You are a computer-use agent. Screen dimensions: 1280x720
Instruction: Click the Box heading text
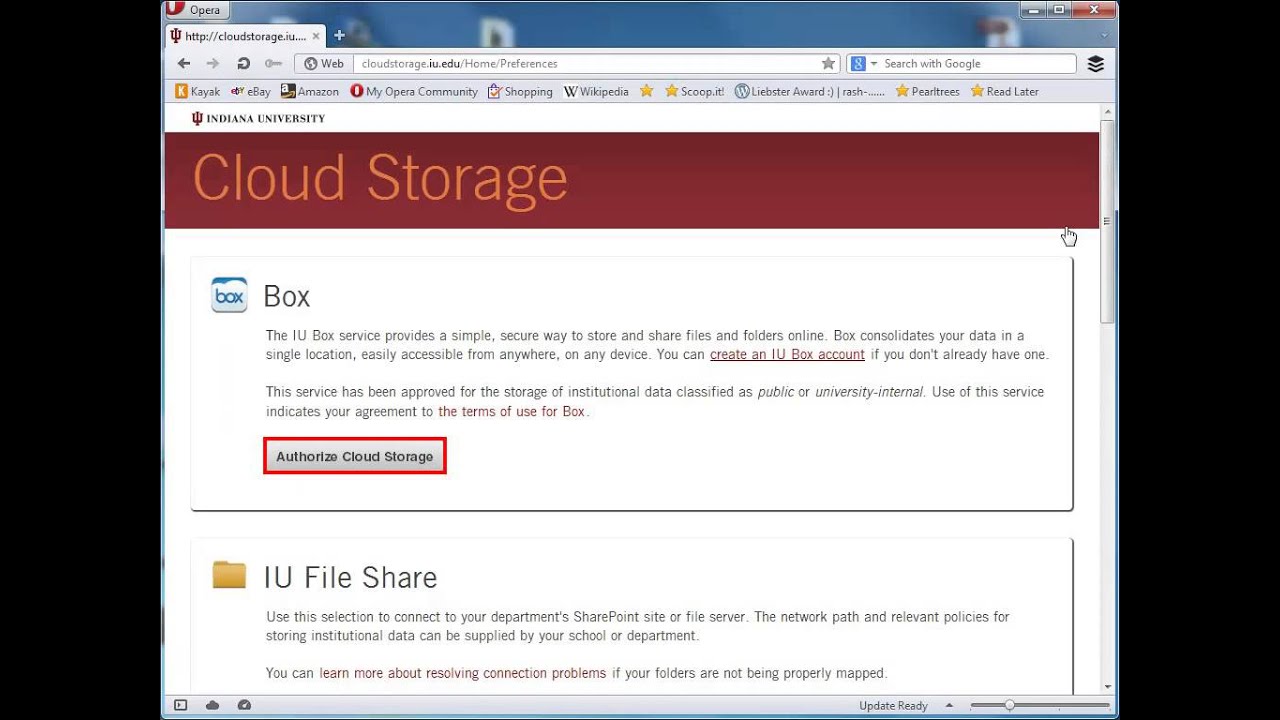pyautogui.click(x=287, y=296)
